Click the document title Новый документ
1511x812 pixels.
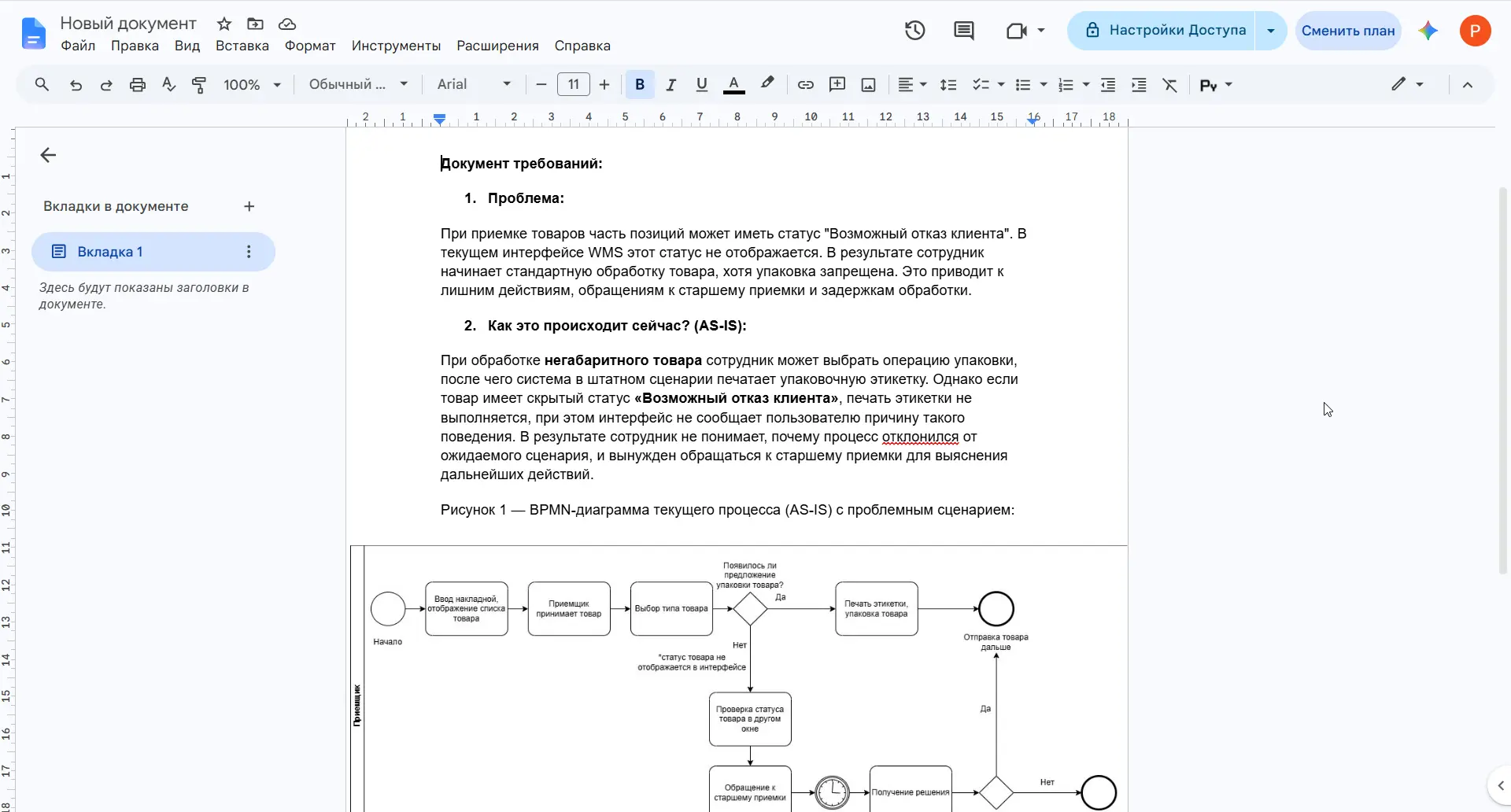tap(128, 24)
